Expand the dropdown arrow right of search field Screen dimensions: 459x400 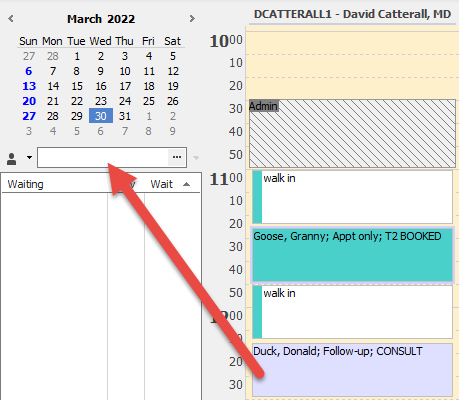pos(196,158)
